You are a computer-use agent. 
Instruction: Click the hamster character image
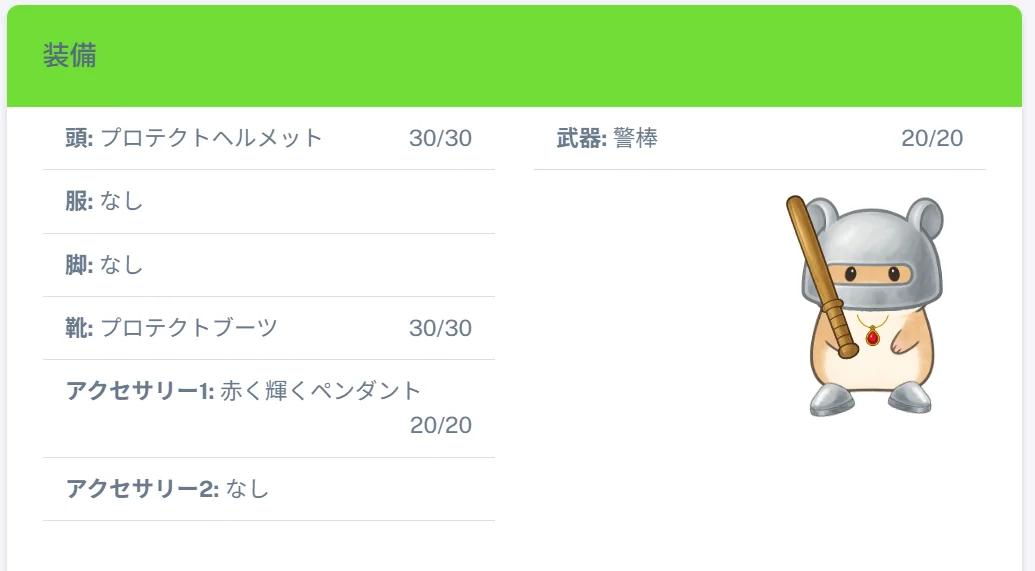(x=865, y=306)
